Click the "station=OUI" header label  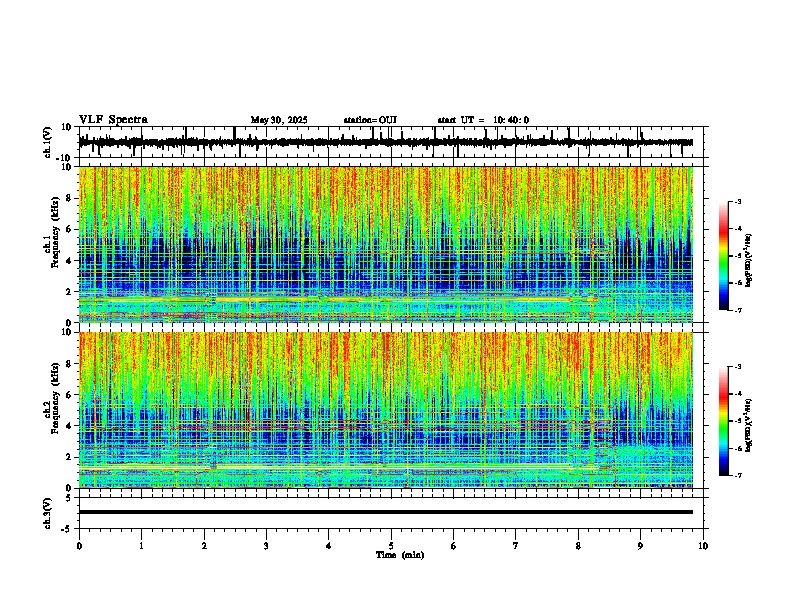click(370, 120)
